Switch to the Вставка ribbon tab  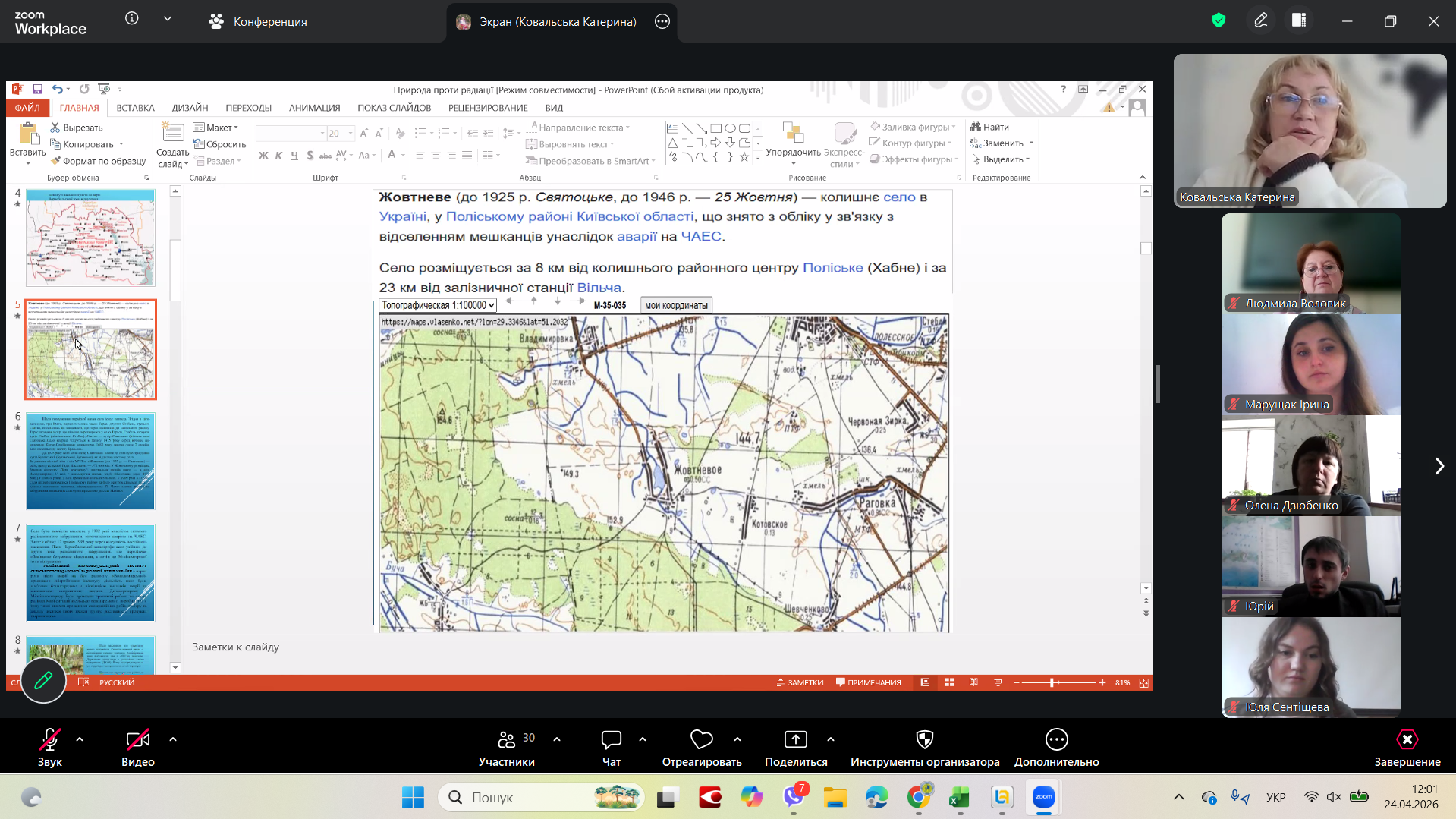coord(135,108)
